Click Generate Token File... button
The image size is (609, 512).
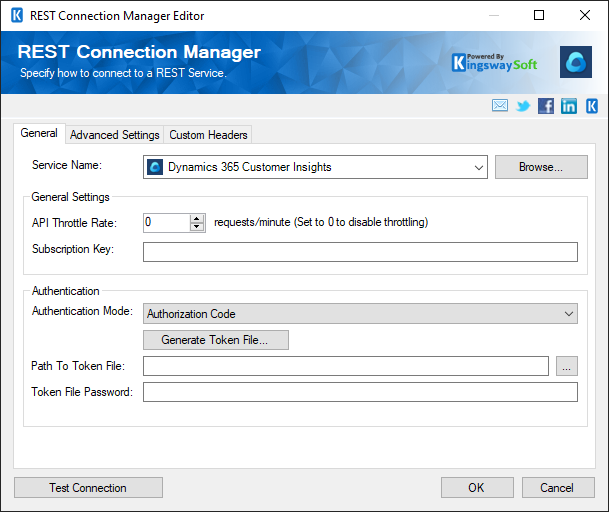(x=216, y=340)
